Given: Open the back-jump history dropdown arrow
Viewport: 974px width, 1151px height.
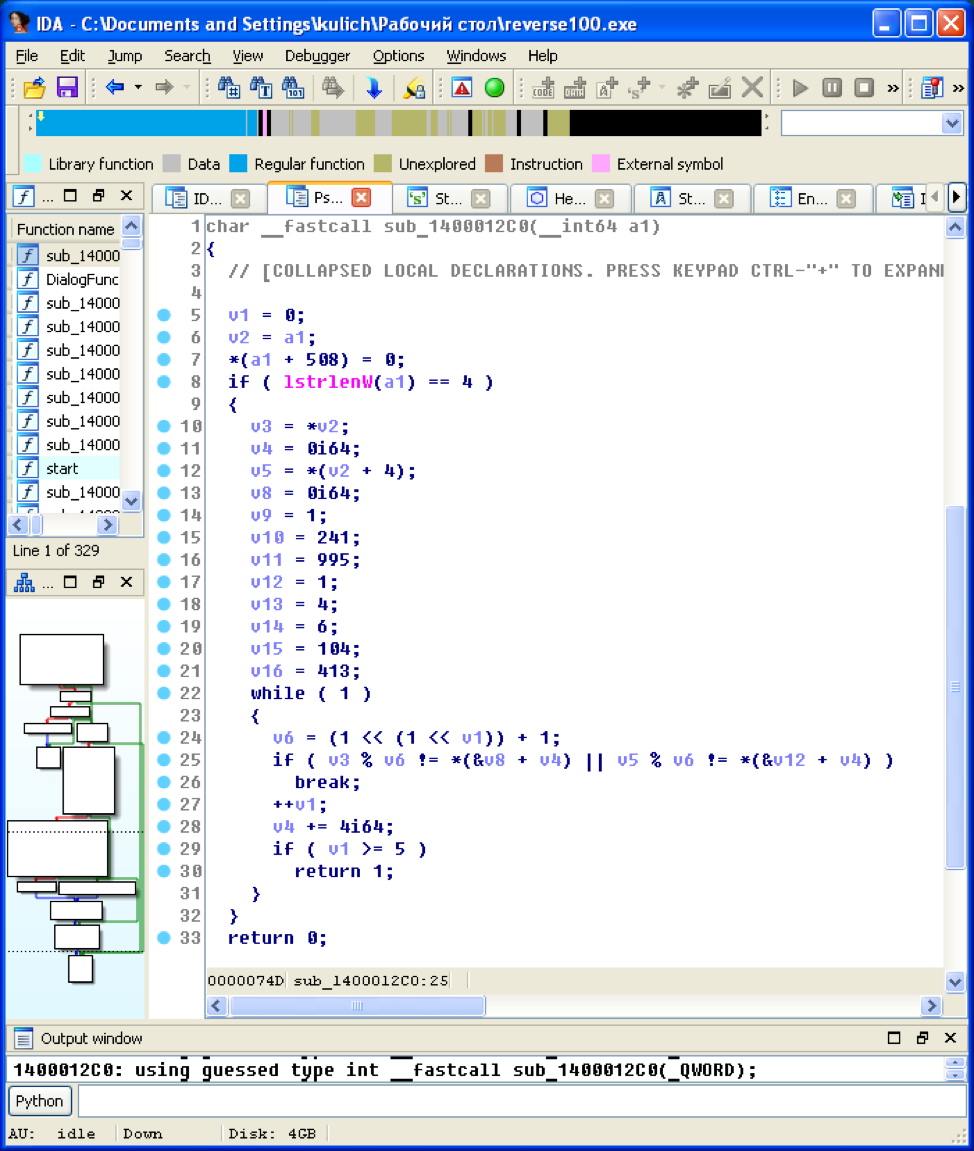Looking at the screenshot, I should [138, 87].
